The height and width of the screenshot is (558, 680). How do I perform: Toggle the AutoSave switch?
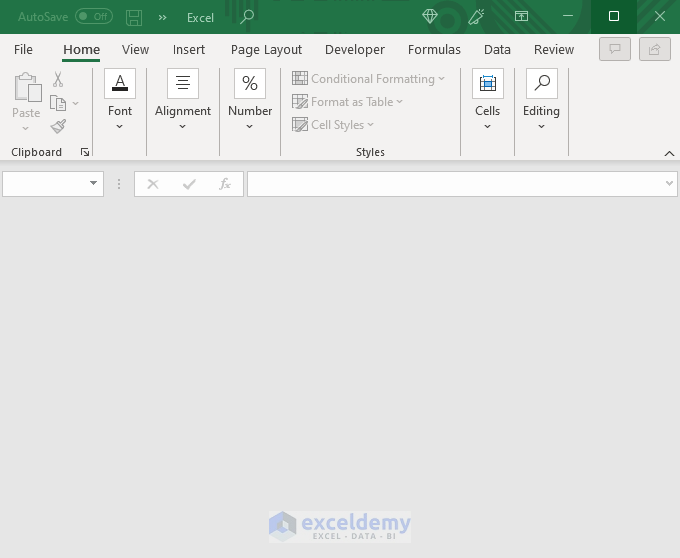pos(94,17)
